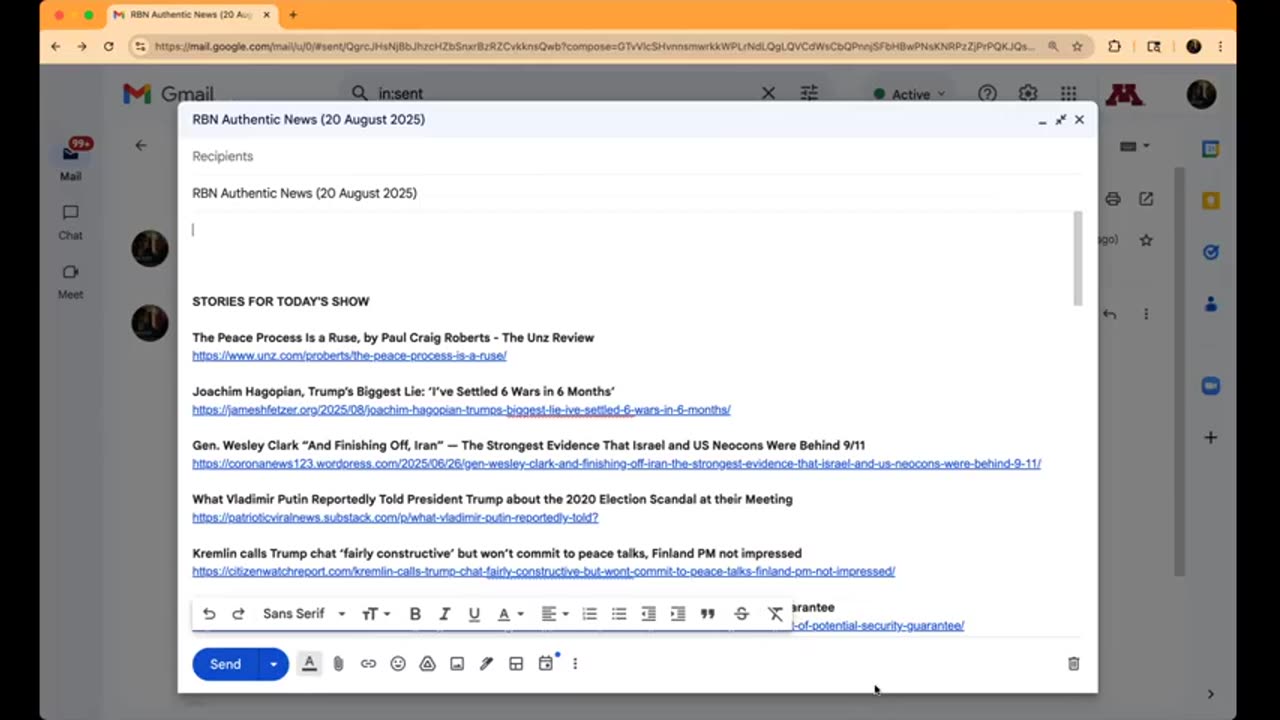Open the Gmail settings gear
The width and height of the screenshot is (1280, 720).
[x=1028, y=93]
